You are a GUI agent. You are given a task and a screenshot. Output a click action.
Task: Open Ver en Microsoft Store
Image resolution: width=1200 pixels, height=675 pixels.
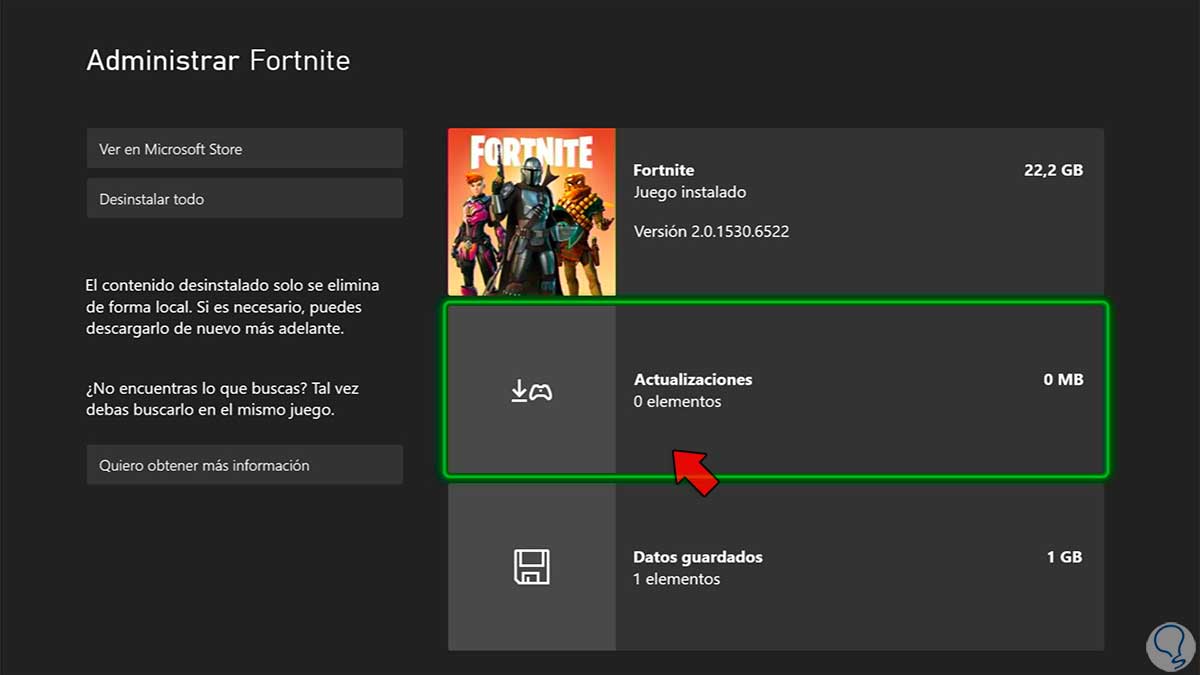pos(245,148)
